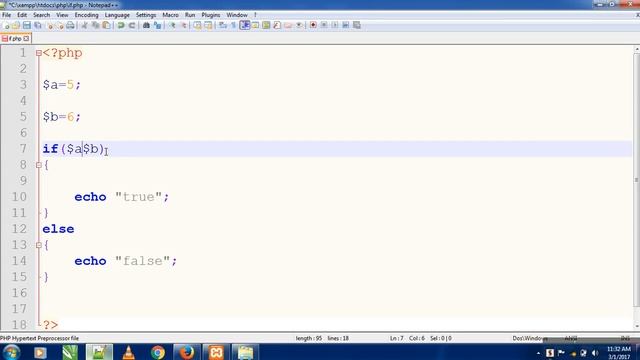Open VLC from the taskbar
The image size is (640, 360).
tap(128, 352)
